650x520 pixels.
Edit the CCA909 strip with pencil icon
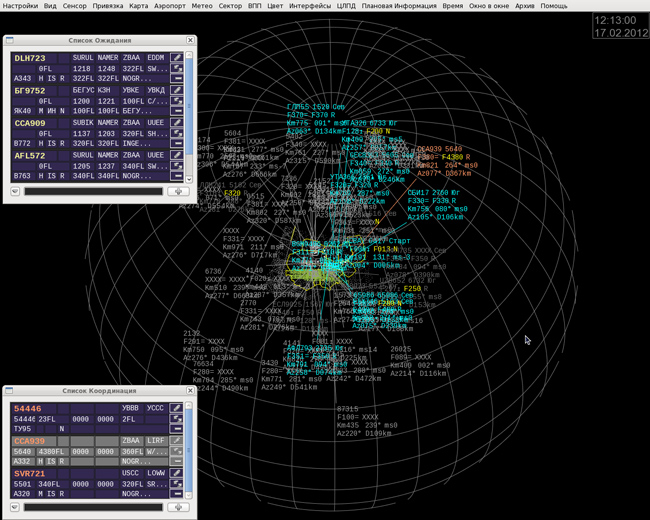coord(177,122)
